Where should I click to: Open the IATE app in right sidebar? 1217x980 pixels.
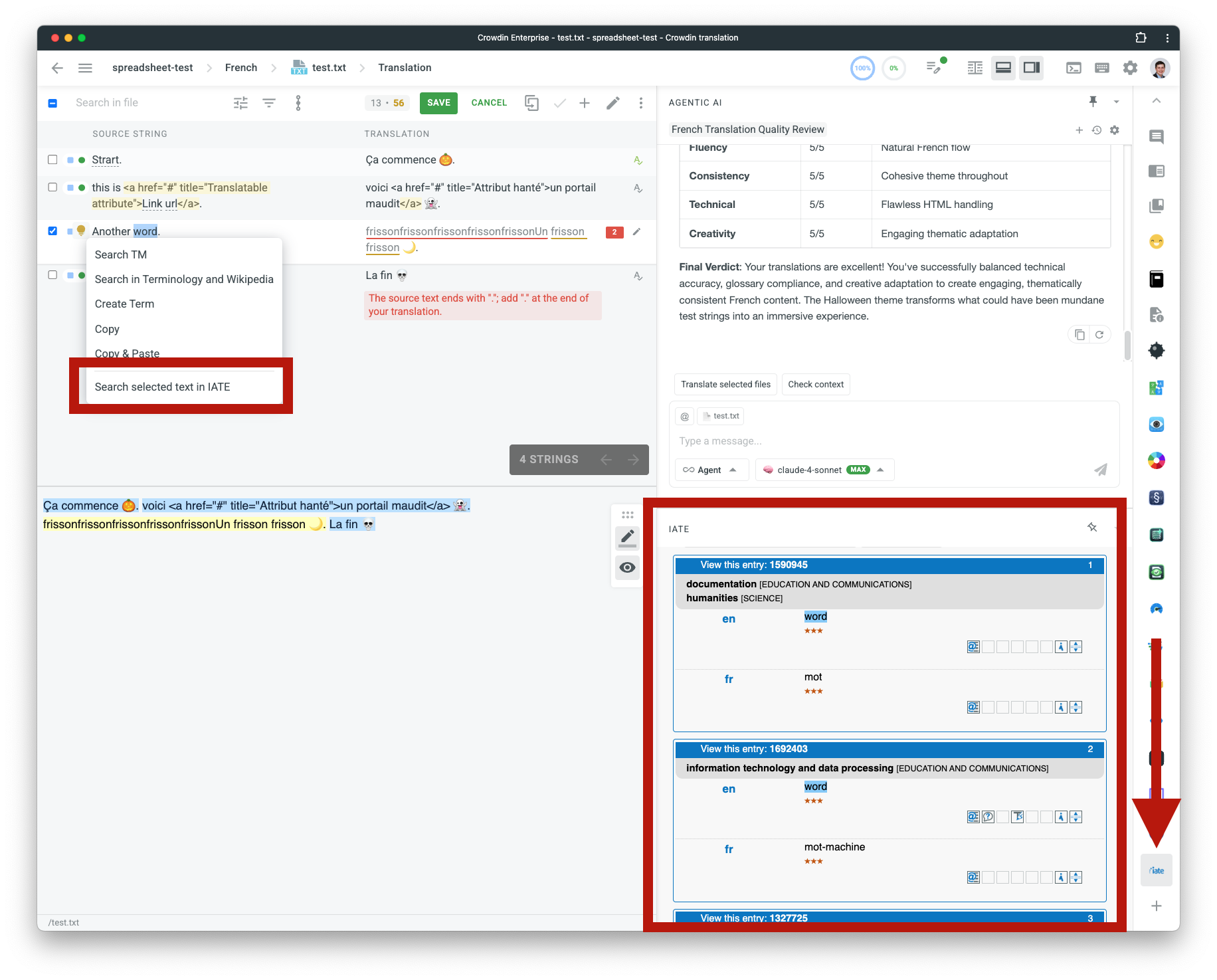pos(1156,870)
